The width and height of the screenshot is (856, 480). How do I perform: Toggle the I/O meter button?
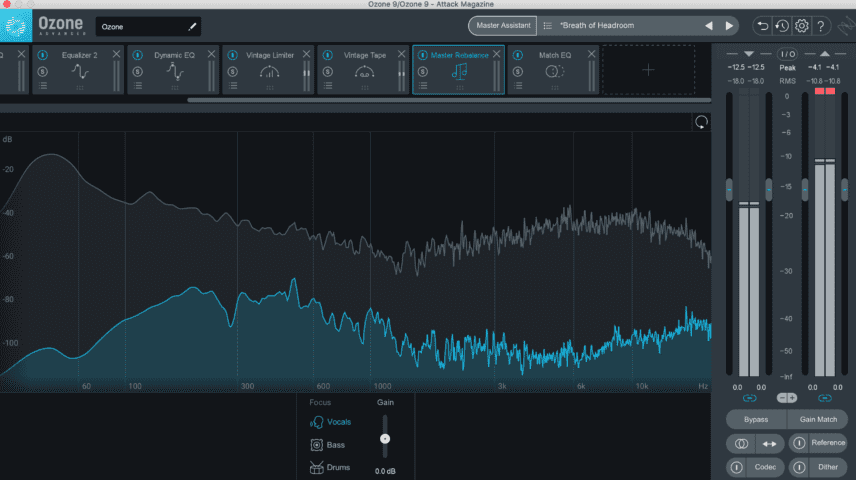point(787,54)
